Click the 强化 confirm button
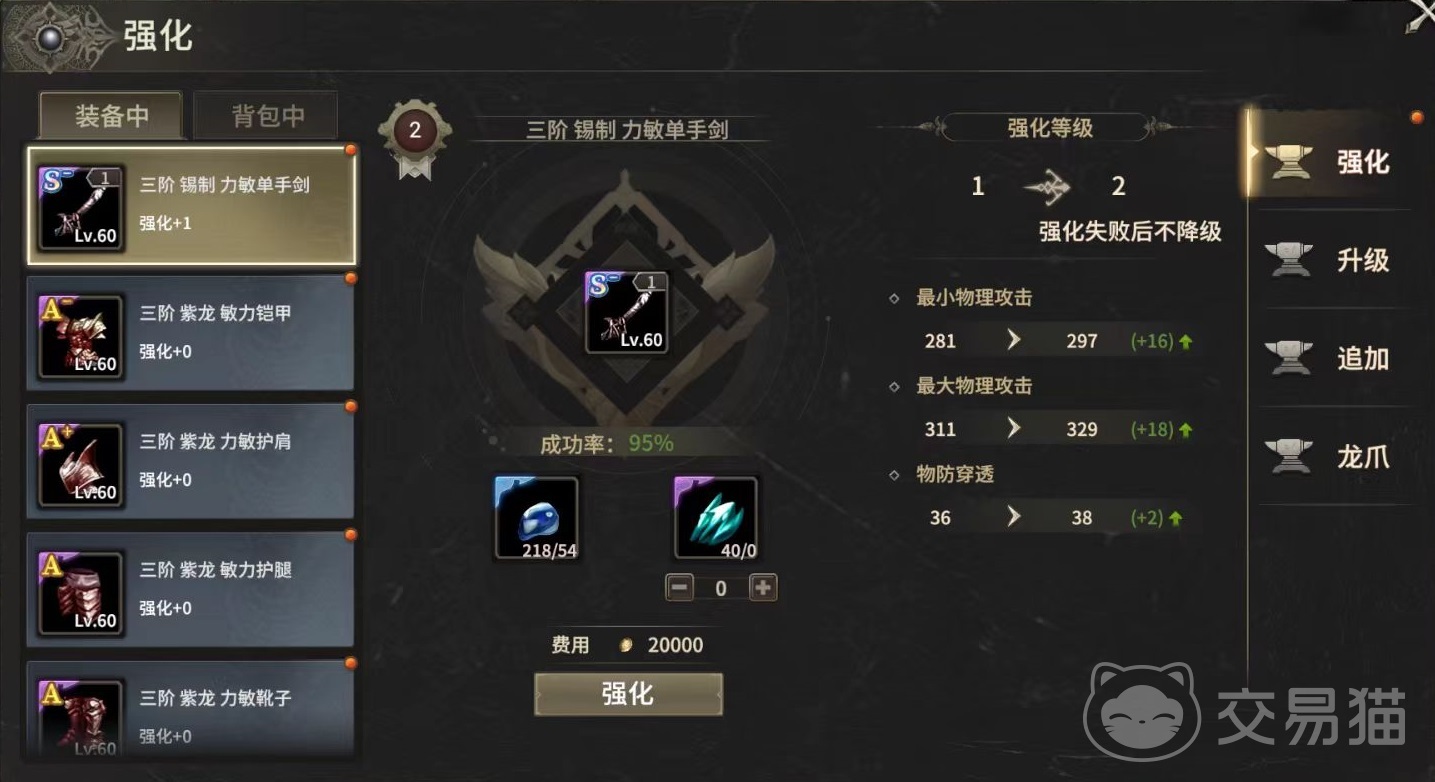1435x782 pixels. pos(628,694)
